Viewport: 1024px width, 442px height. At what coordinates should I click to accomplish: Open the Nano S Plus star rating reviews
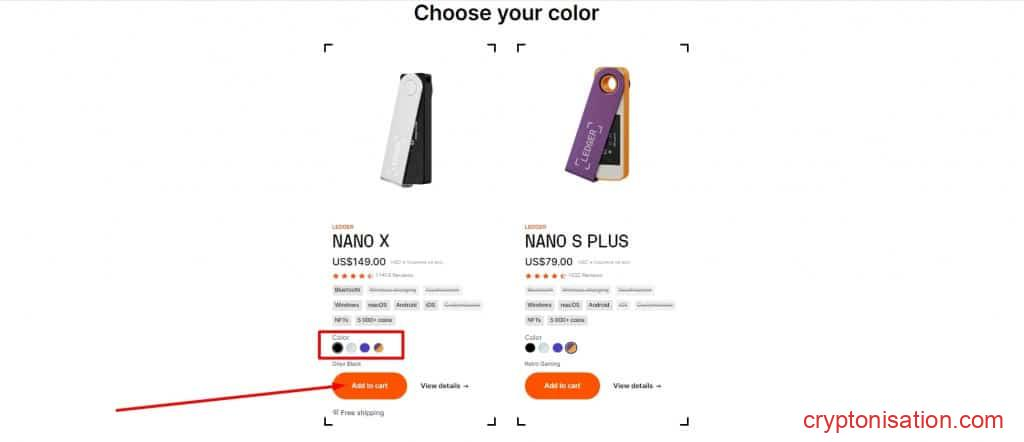565,276
